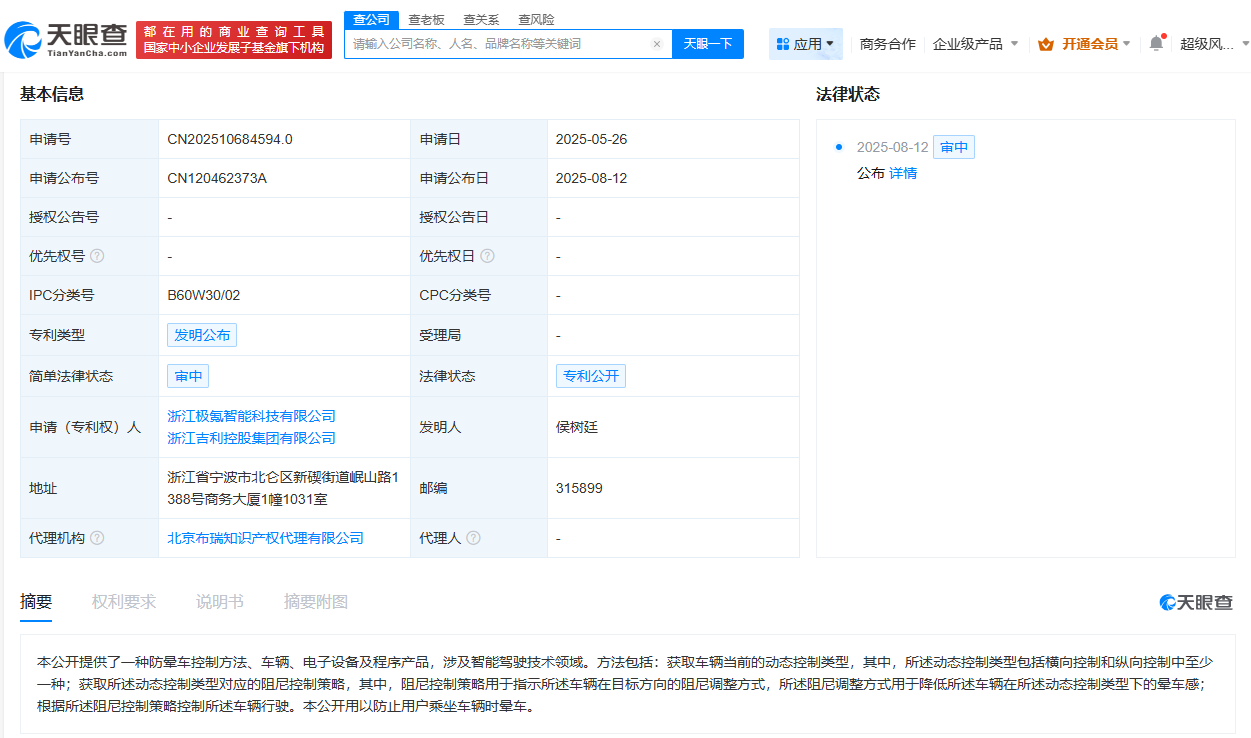Screen dimensions: 1251x738
Task: Click the 发明公布 patent type badge
Action: coord(202,335)
